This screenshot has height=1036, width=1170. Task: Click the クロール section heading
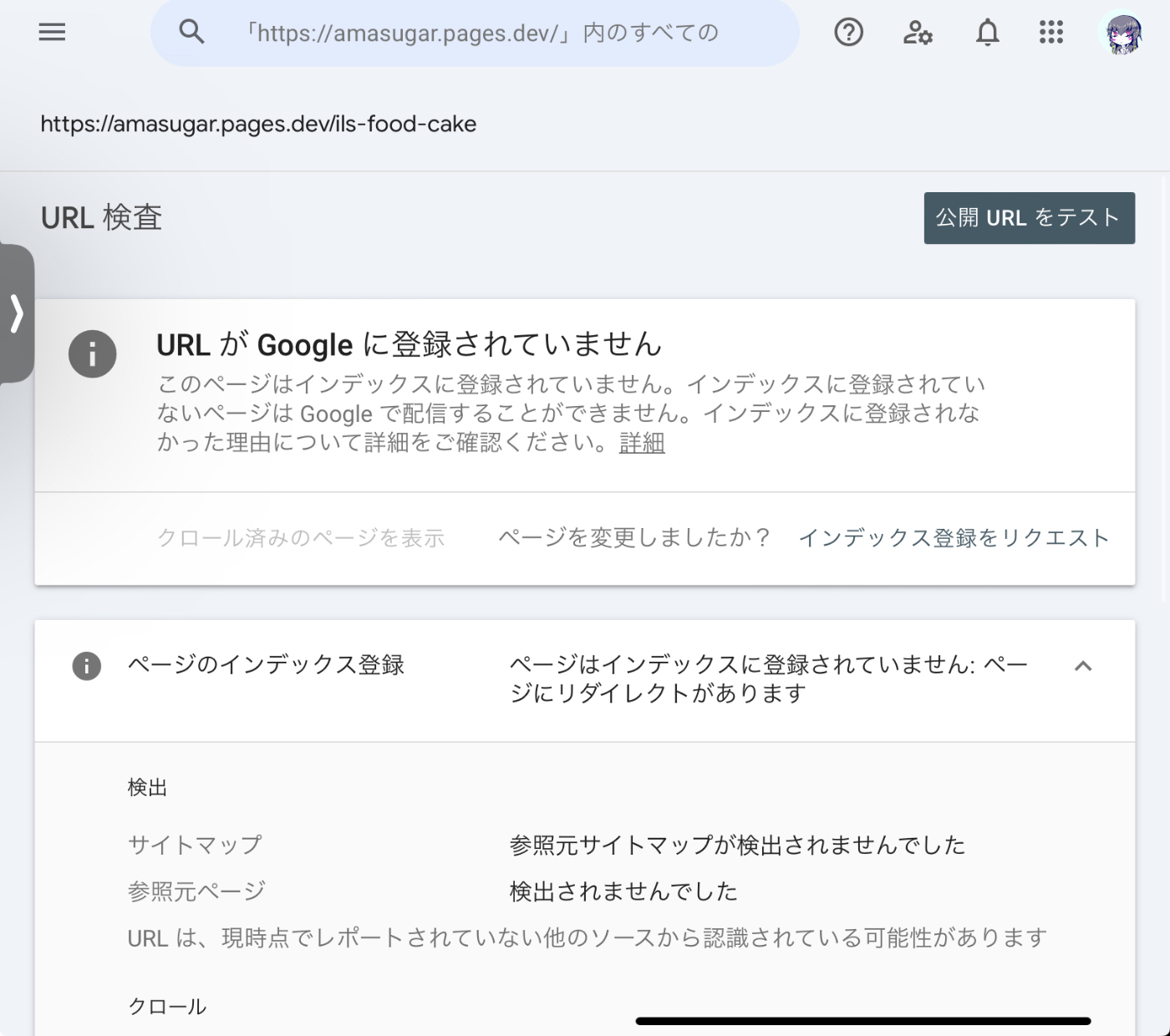[166, 1006]
